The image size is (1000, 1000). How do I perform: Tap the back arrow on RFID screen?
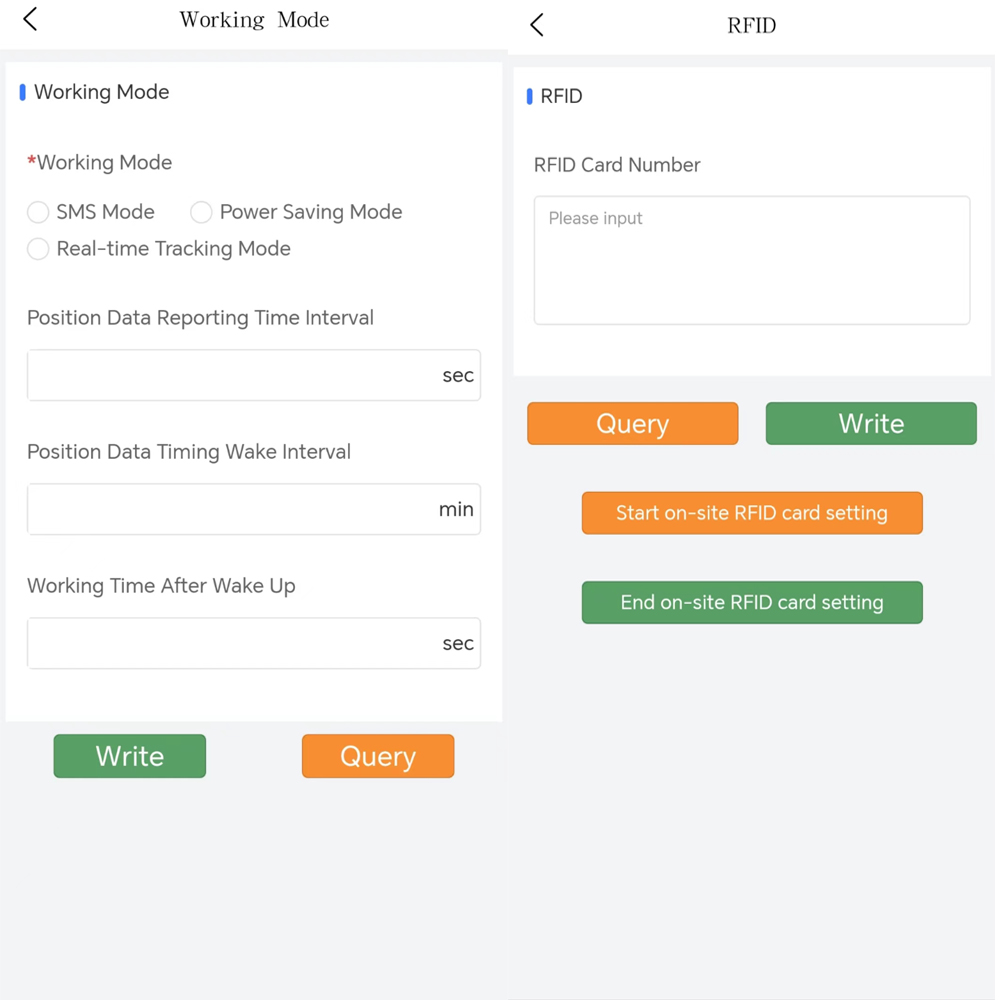pyautogui.click(x=536, y=24)
